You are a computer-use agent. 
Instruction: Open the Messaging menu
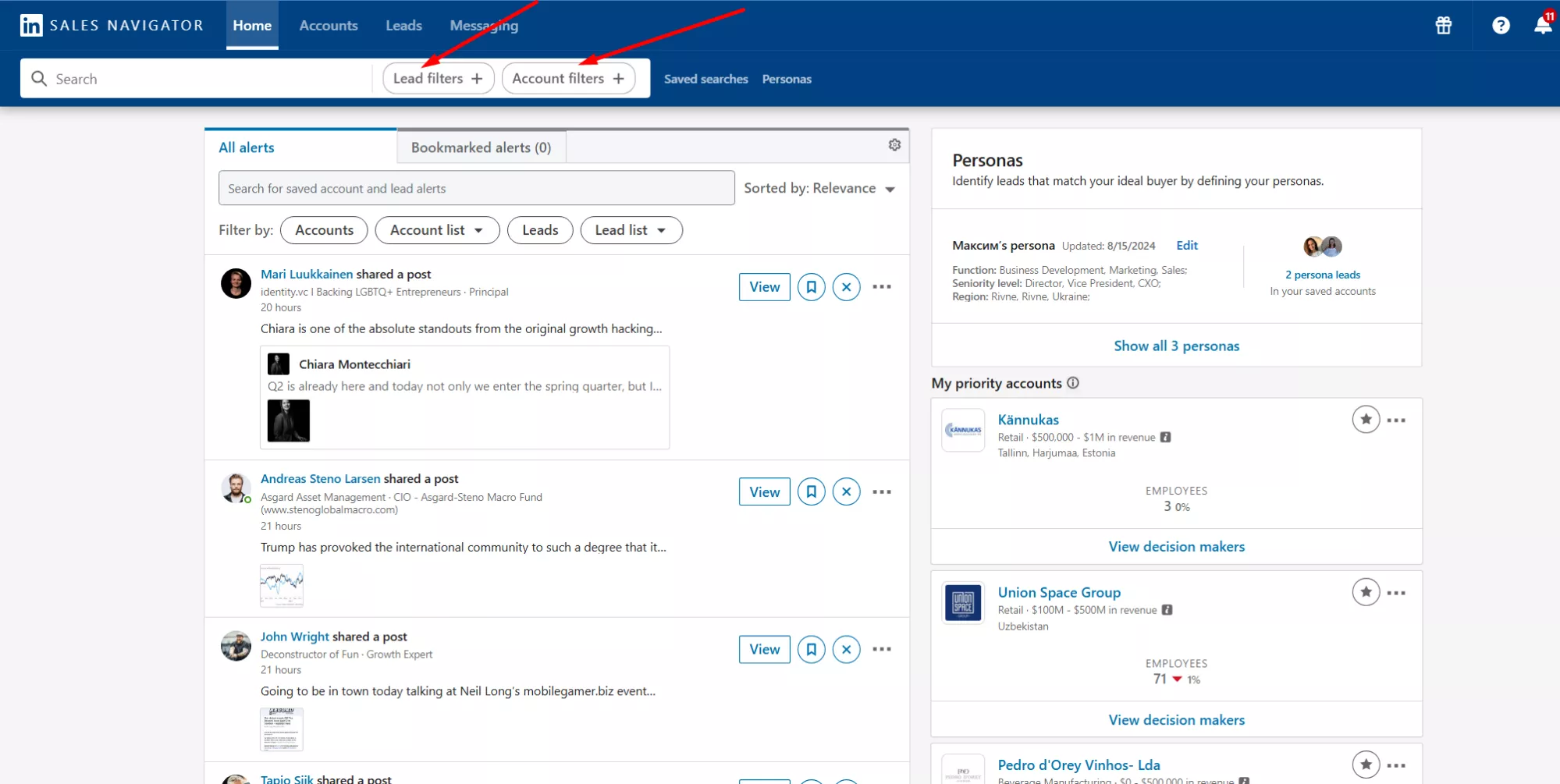(x=484, y=26)
